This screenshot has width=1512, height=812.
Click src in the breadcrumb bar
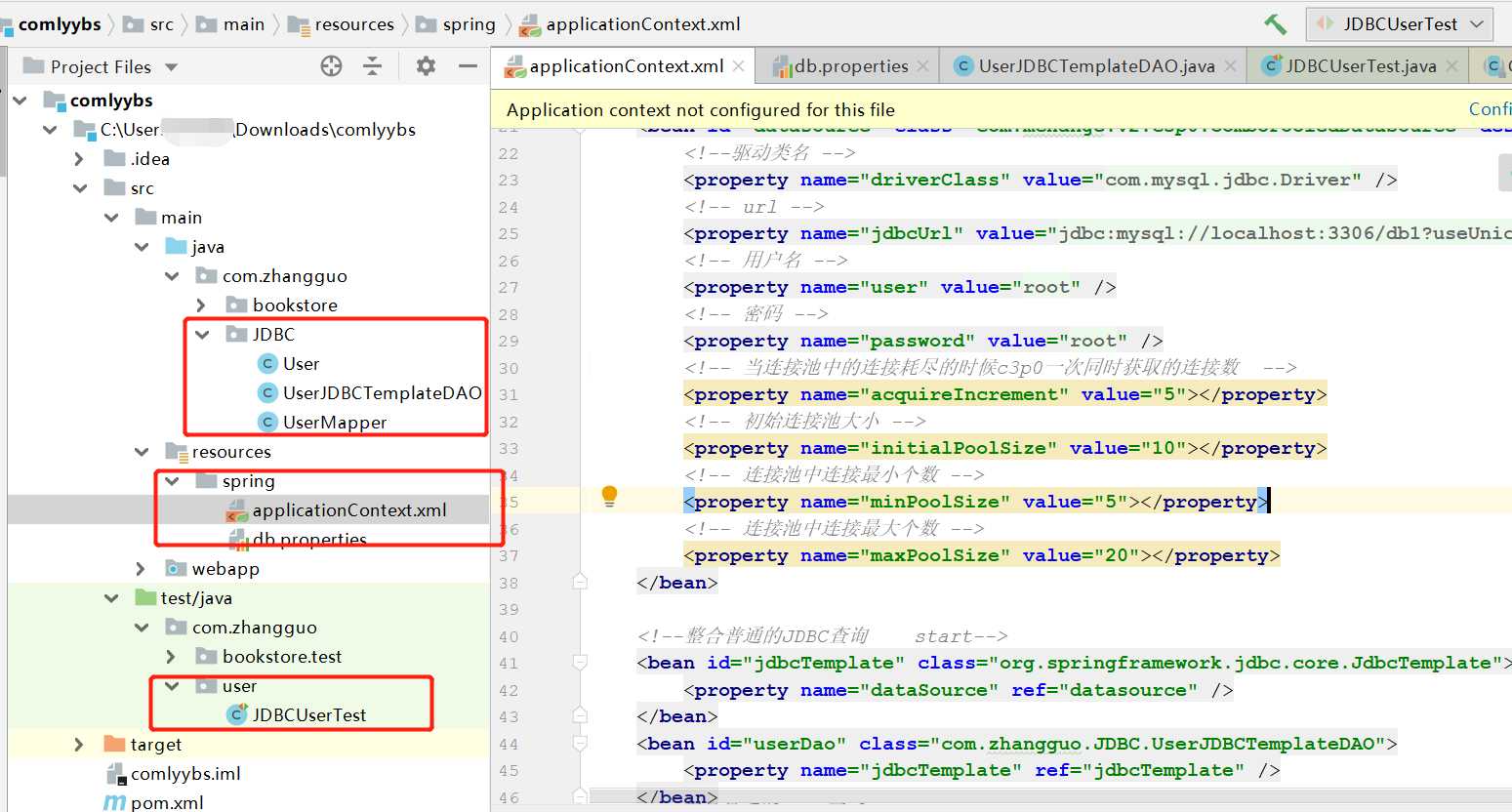click(162, 24)
